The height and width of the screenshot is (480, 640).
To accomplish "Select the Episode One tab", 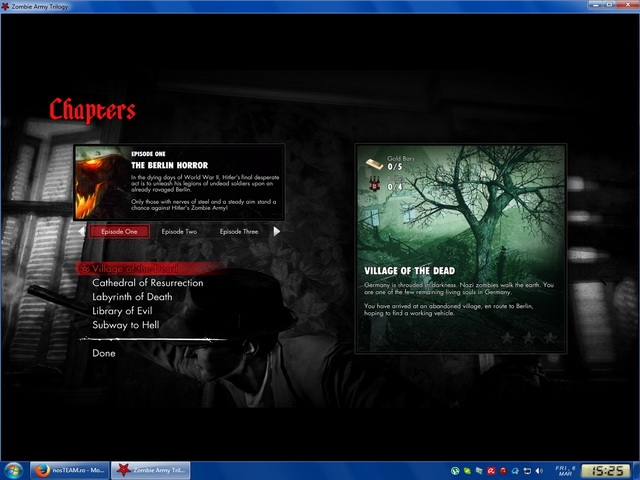I will tap(119, 231).
